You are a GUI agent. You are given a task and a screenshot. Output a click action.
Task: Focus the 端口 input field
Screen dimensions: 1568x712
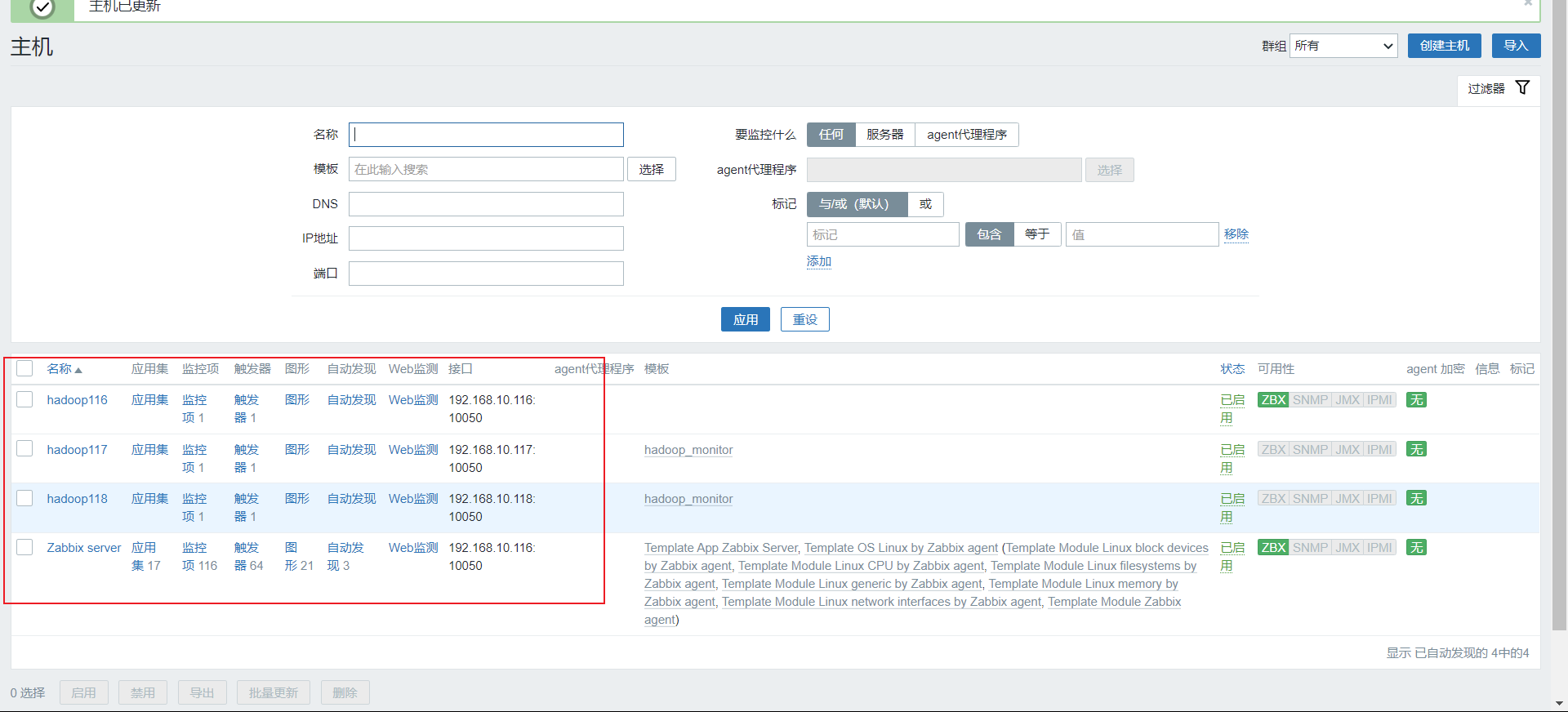(486, 274)
